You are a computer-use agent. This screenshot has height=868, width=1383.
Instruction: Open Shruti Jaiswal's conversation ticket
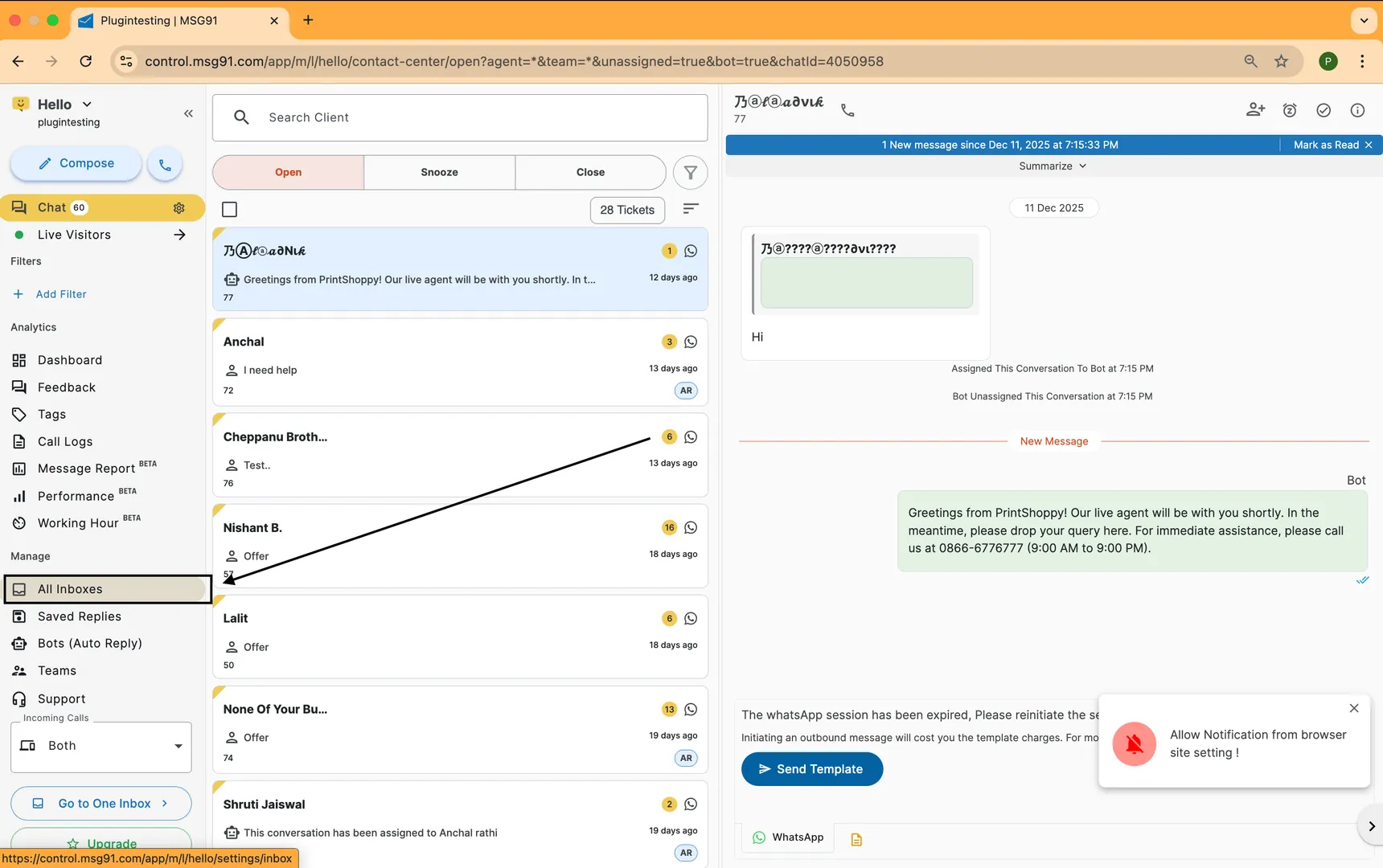tap(461, 825)
